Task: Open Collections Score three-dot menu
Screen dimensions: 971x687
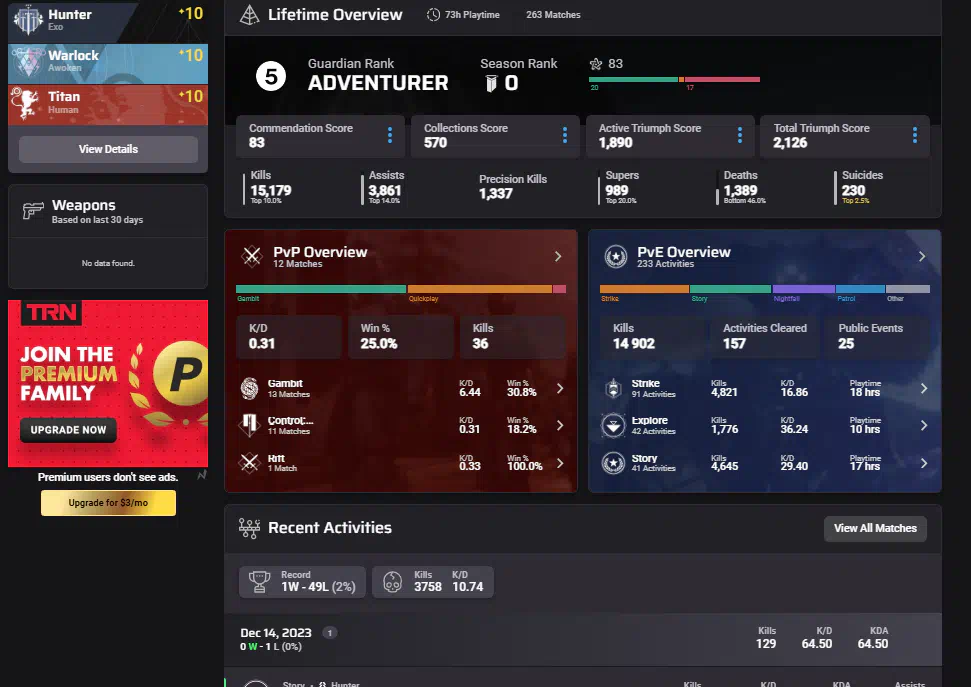Action: (x=565, y=135)
